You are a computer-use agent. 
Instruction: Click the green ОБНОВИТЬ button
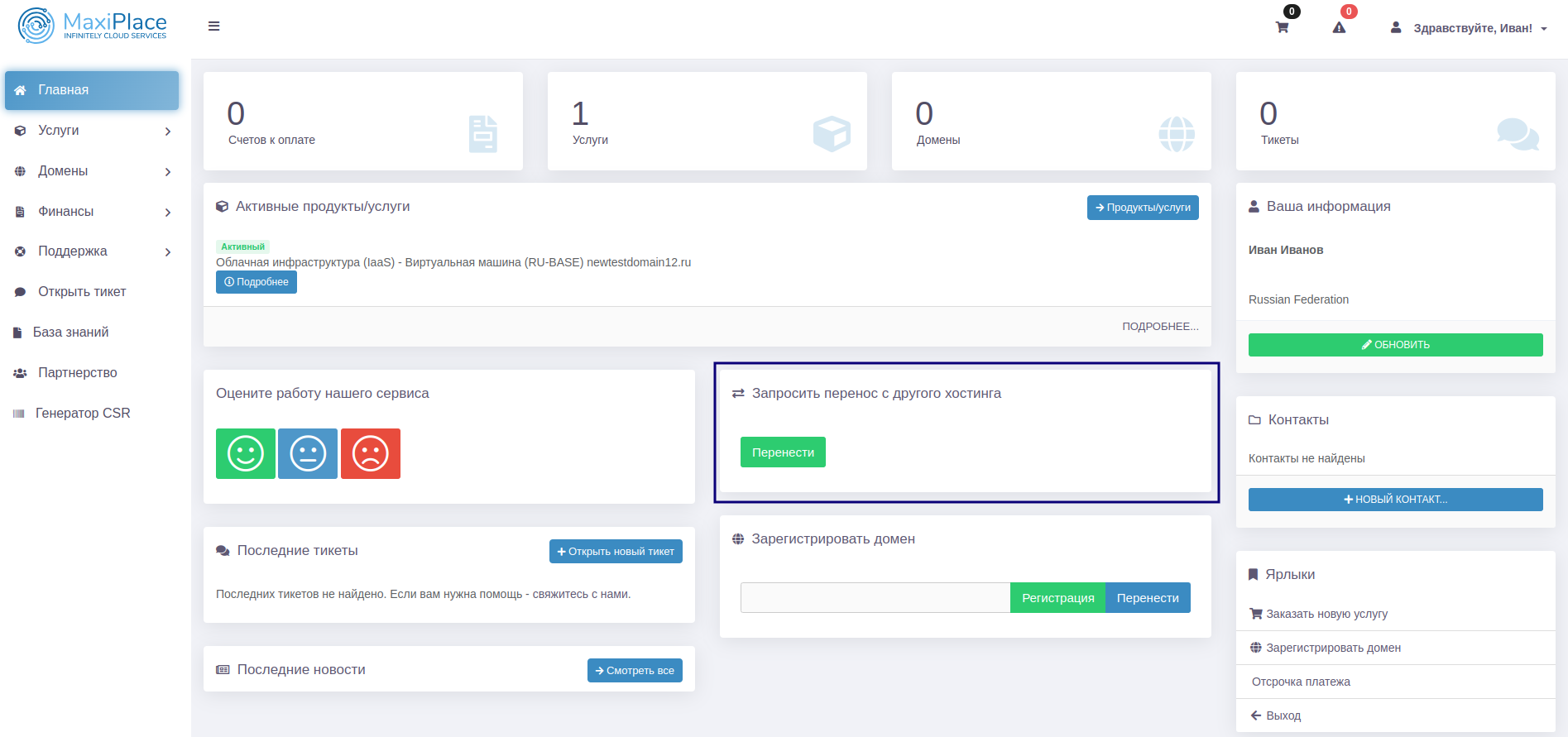1396,345
